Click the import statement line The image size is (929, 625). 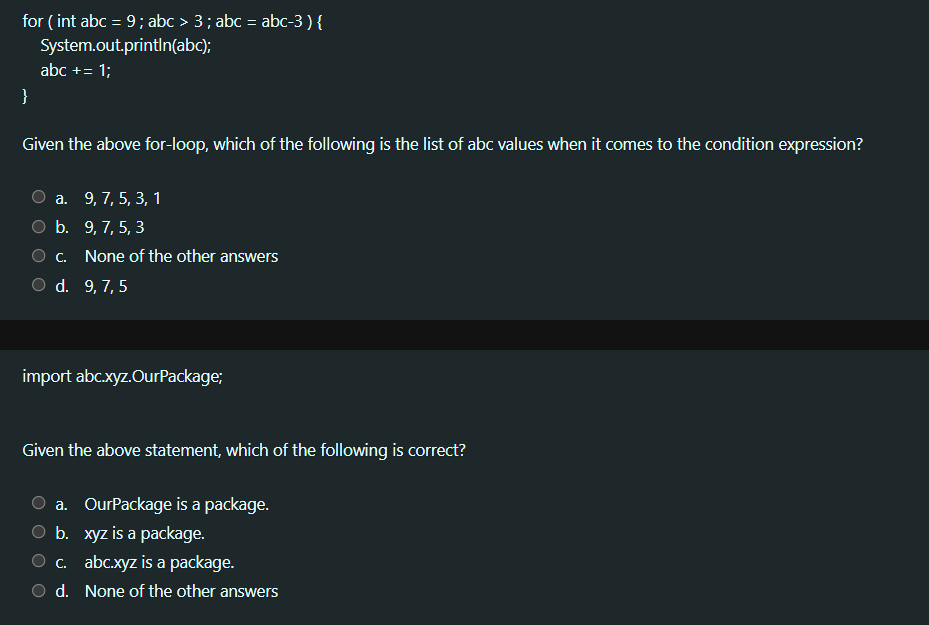click(122, 376)
